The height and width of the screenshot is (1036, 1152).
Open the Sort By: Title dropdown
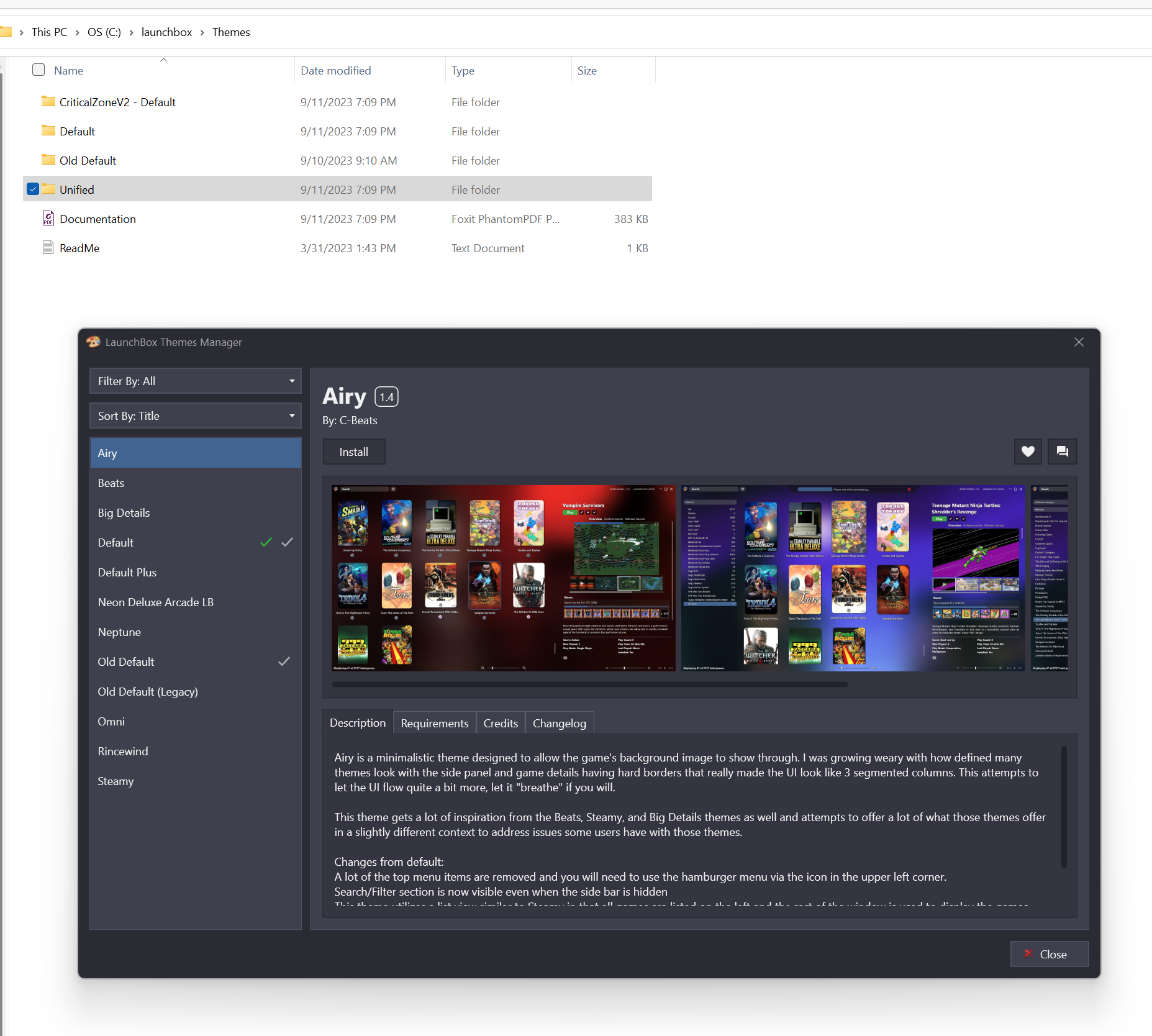coord(196,416)
